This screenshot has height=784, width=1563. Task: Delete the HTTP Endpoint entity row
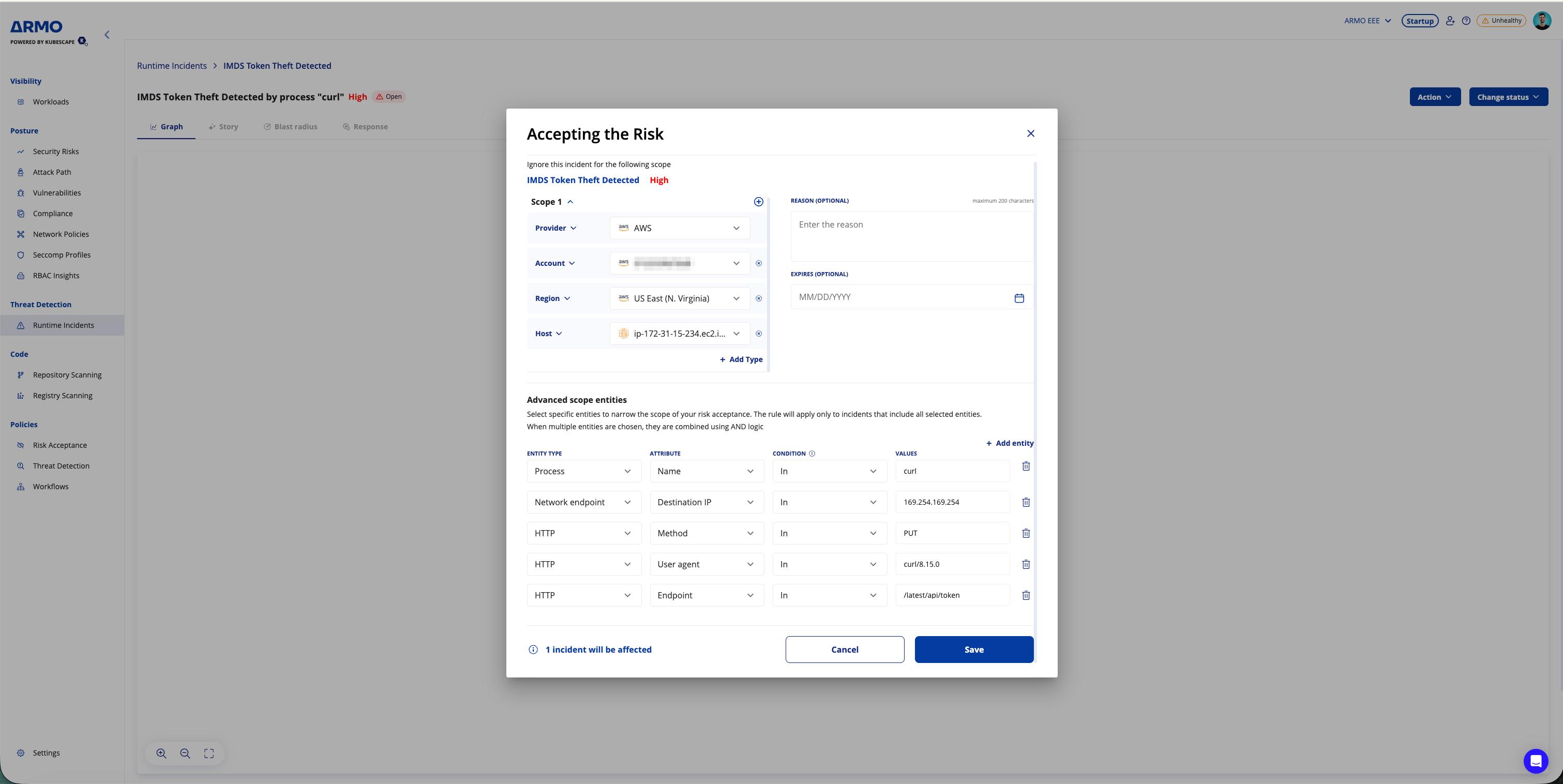point(1026,595)
